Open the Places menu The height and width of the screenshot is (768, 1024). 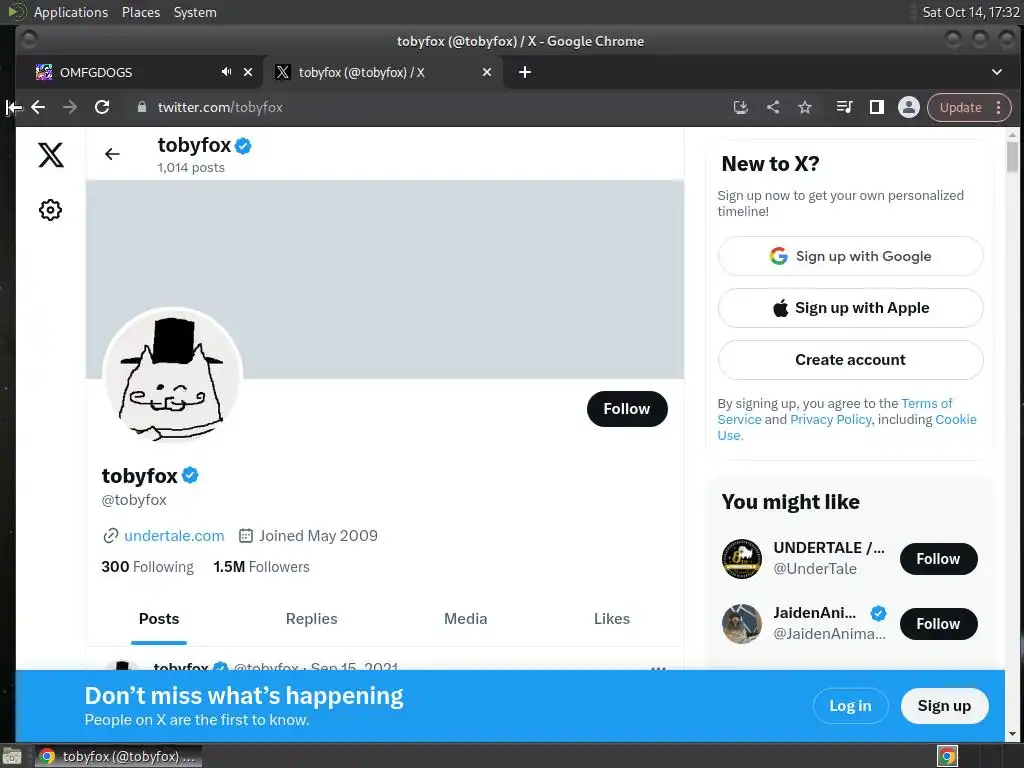click(141, 12)
